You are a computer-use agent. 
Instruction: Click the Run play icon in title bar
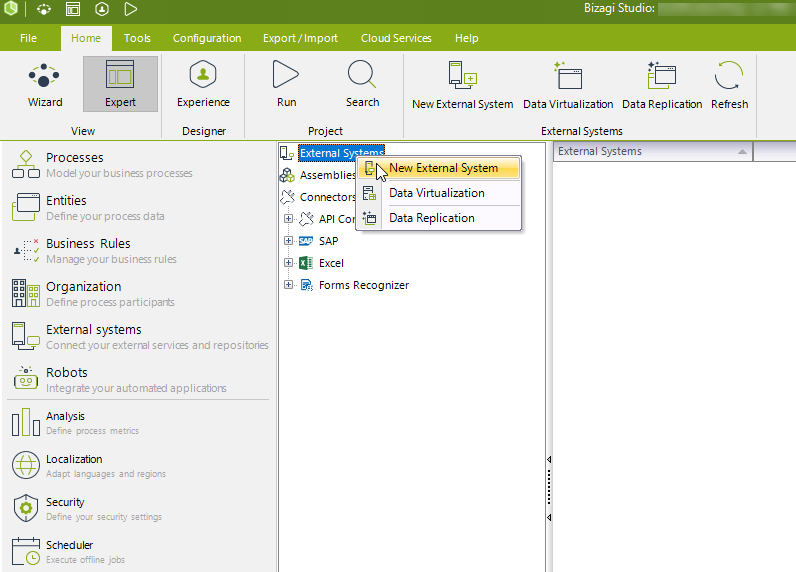[130, 9]
